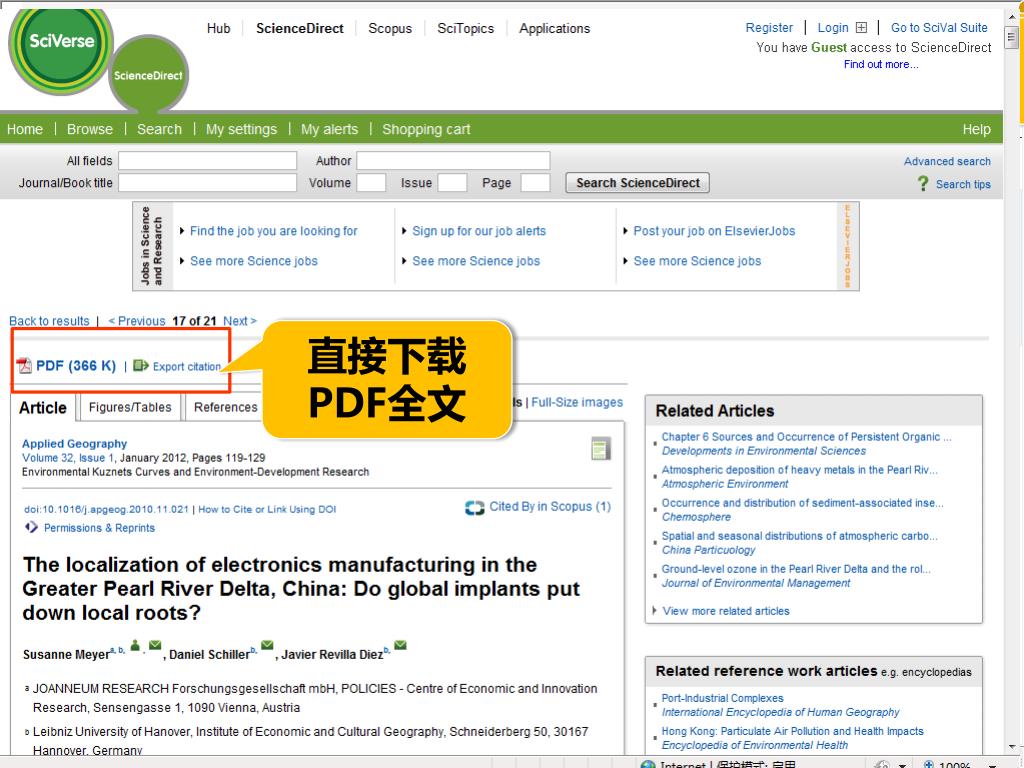
Task: Go to Previous result
Action: [x=136, y=321]
